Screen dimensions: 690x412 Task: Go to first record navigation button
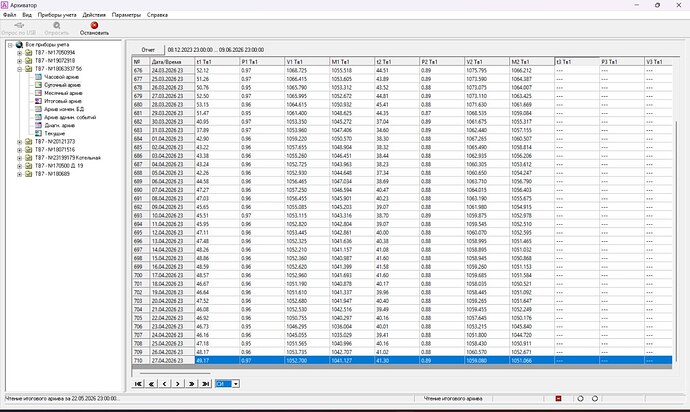[x=138, y=384]
